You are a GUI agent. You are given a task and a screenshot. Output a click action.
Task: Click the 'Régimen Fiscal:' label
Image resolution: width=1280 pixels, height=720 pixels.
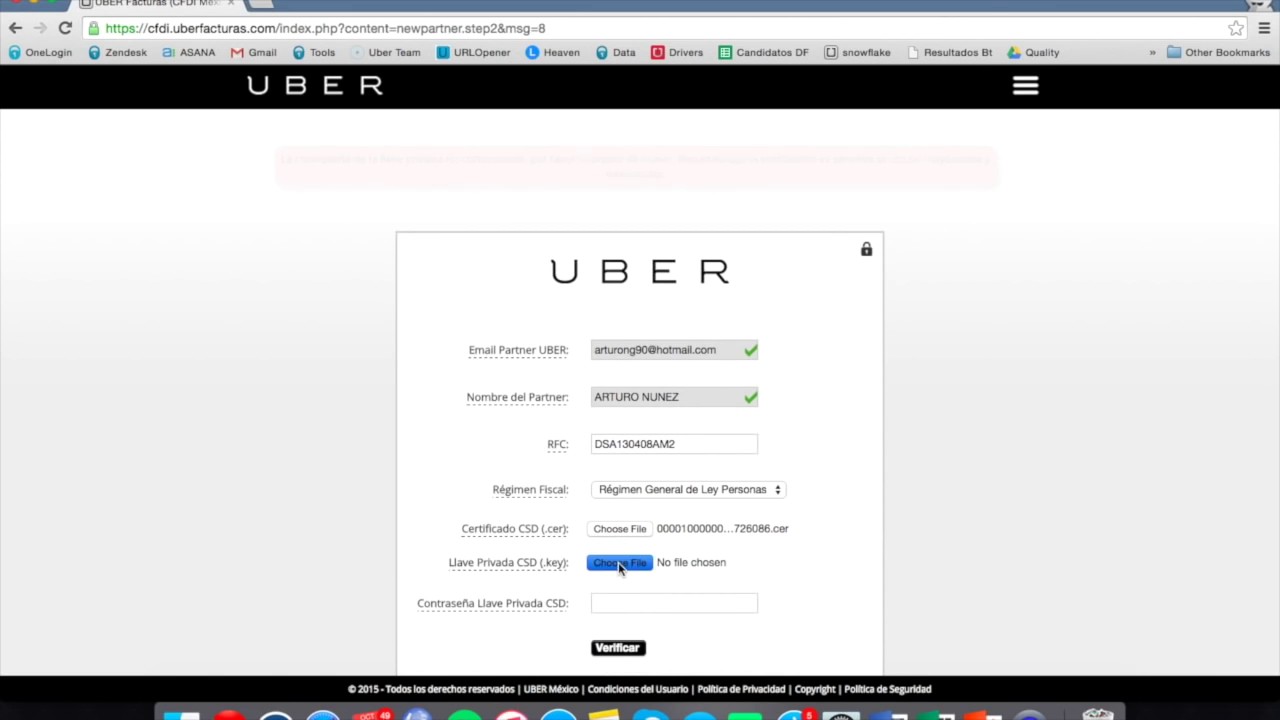tap(530, 490)
